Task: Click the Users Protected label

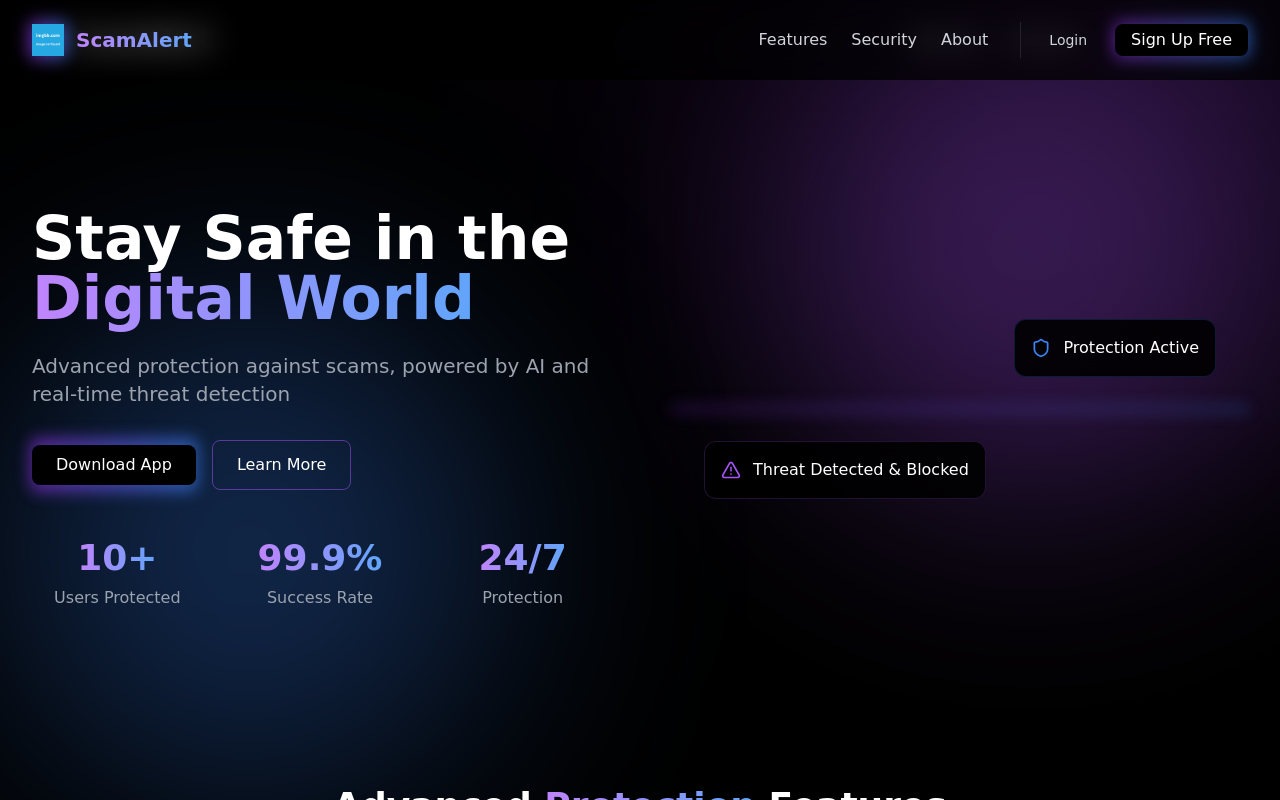Action: 117,598
